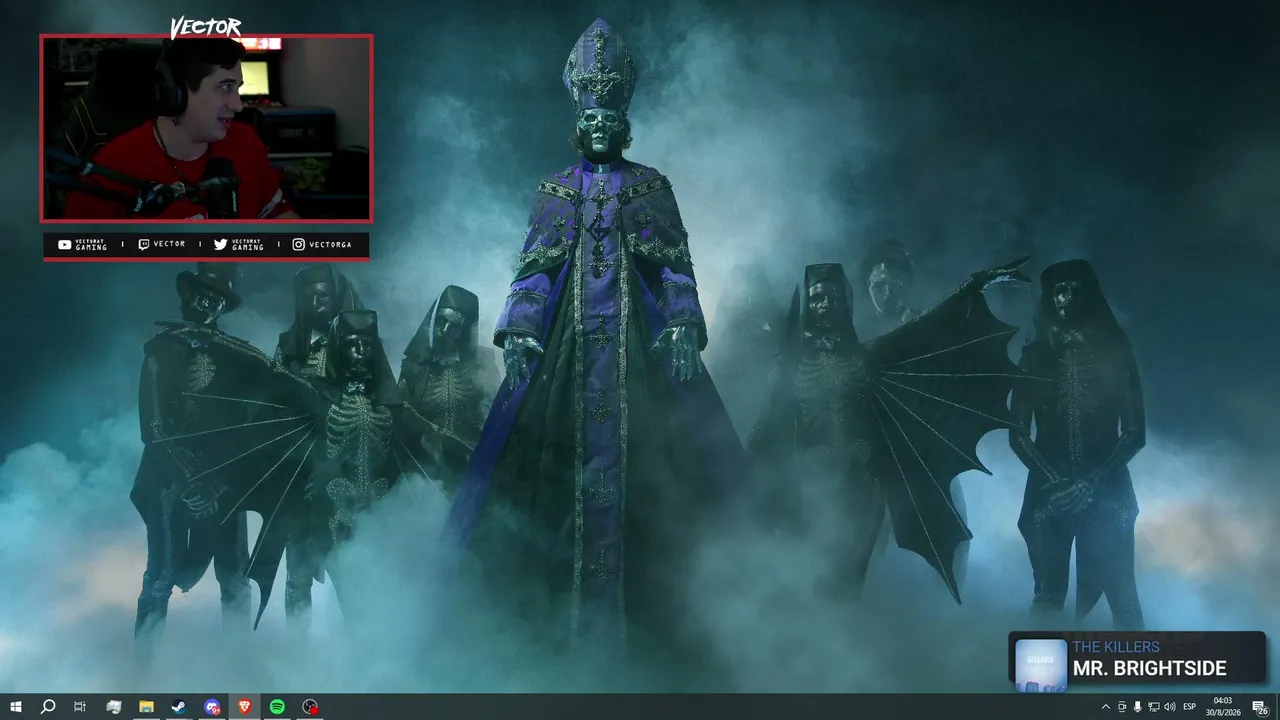The image size is (1280, 720).
Task: Show hidden system tray icons
Action: click(x=1105, y=707)
